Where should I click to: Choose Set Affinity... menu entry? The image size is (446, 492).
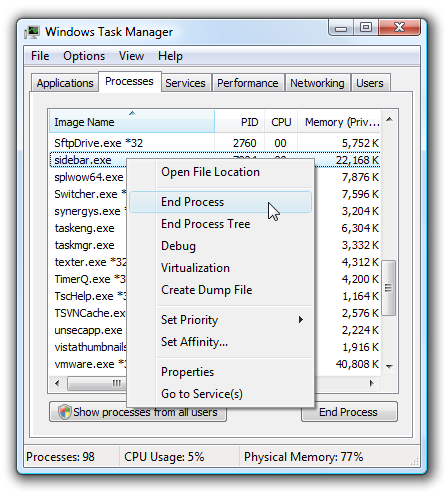point(220,342)
